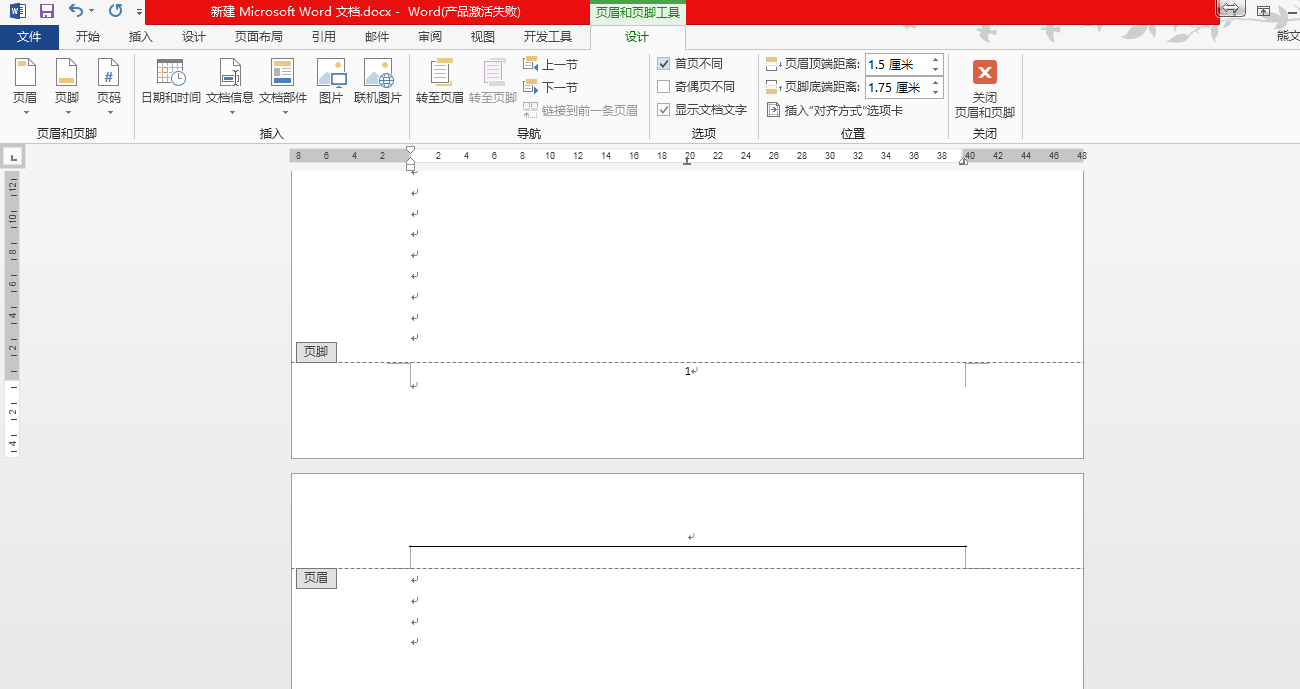Open the 设计 tab next to 插入

coord(194,37)
